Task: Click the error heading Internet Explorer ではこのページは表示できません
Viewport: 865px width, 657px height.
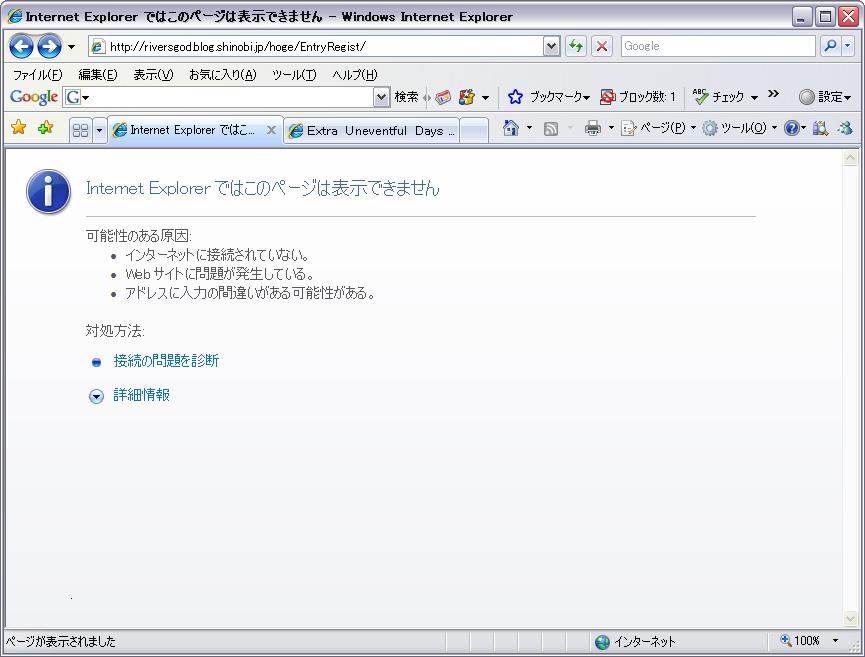Action: click(x=263, y=188)
